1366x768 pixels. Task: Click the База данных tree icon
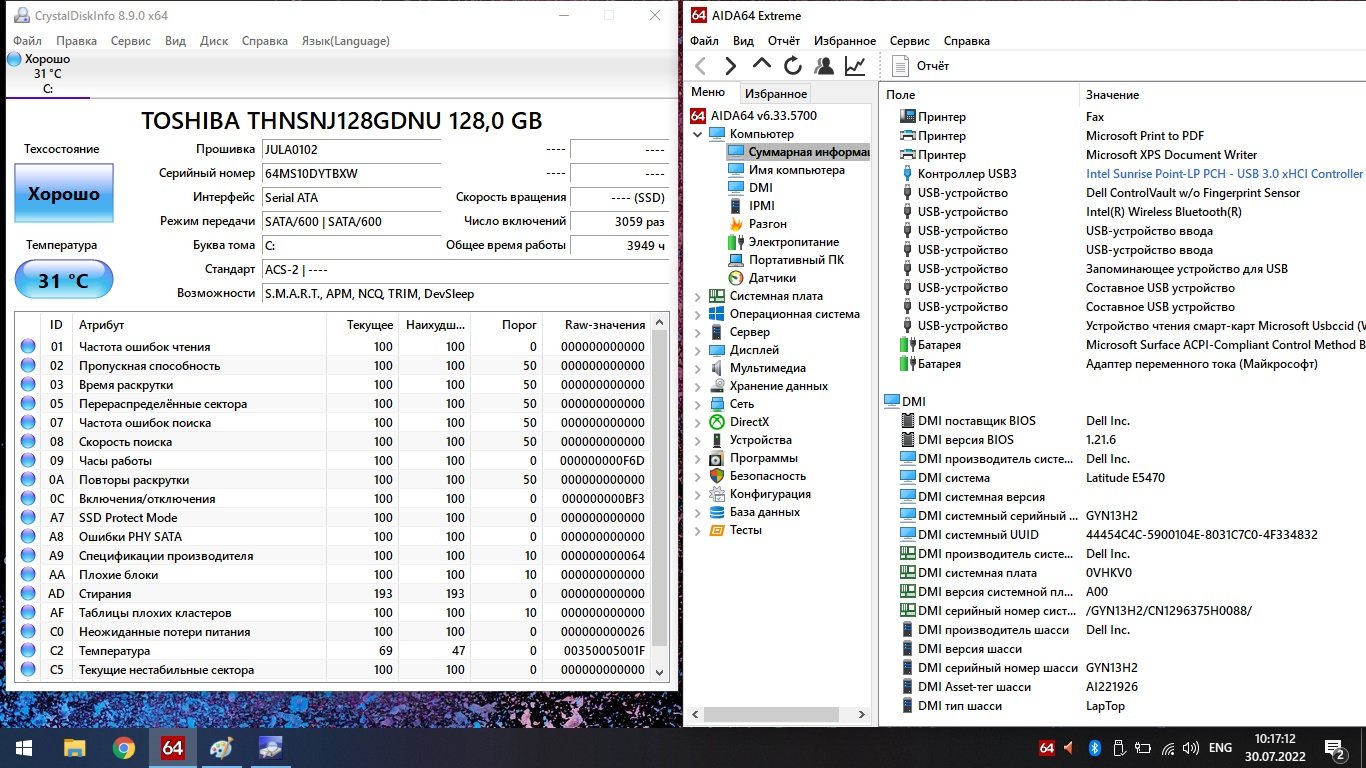coord(717,512)
